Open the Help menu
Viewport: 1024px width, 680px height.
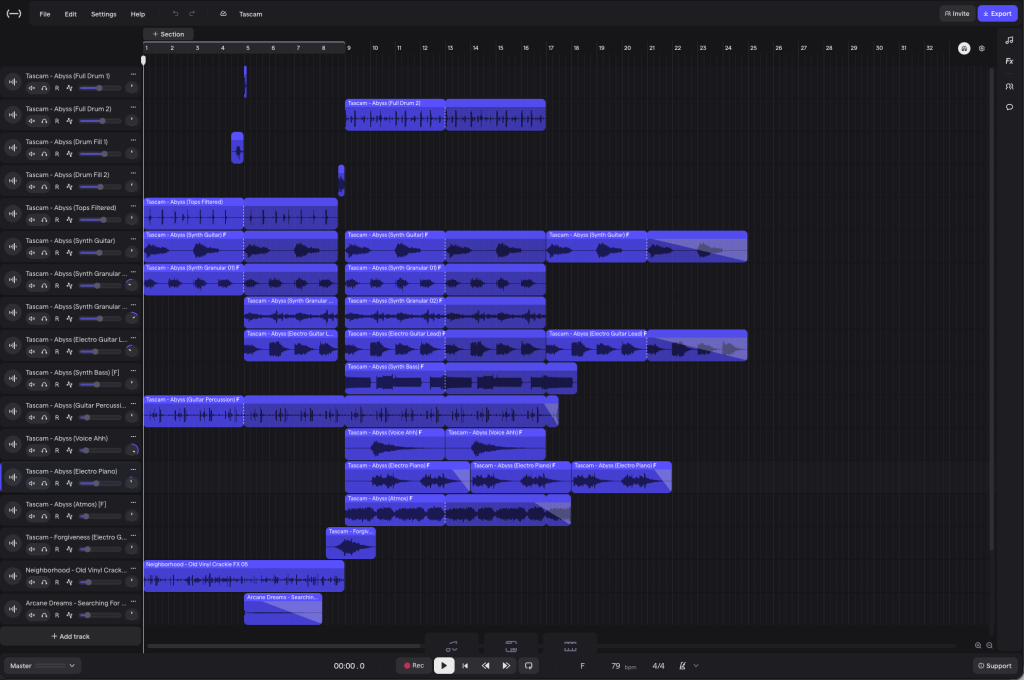pyautogui.click(x=138, y=14)
